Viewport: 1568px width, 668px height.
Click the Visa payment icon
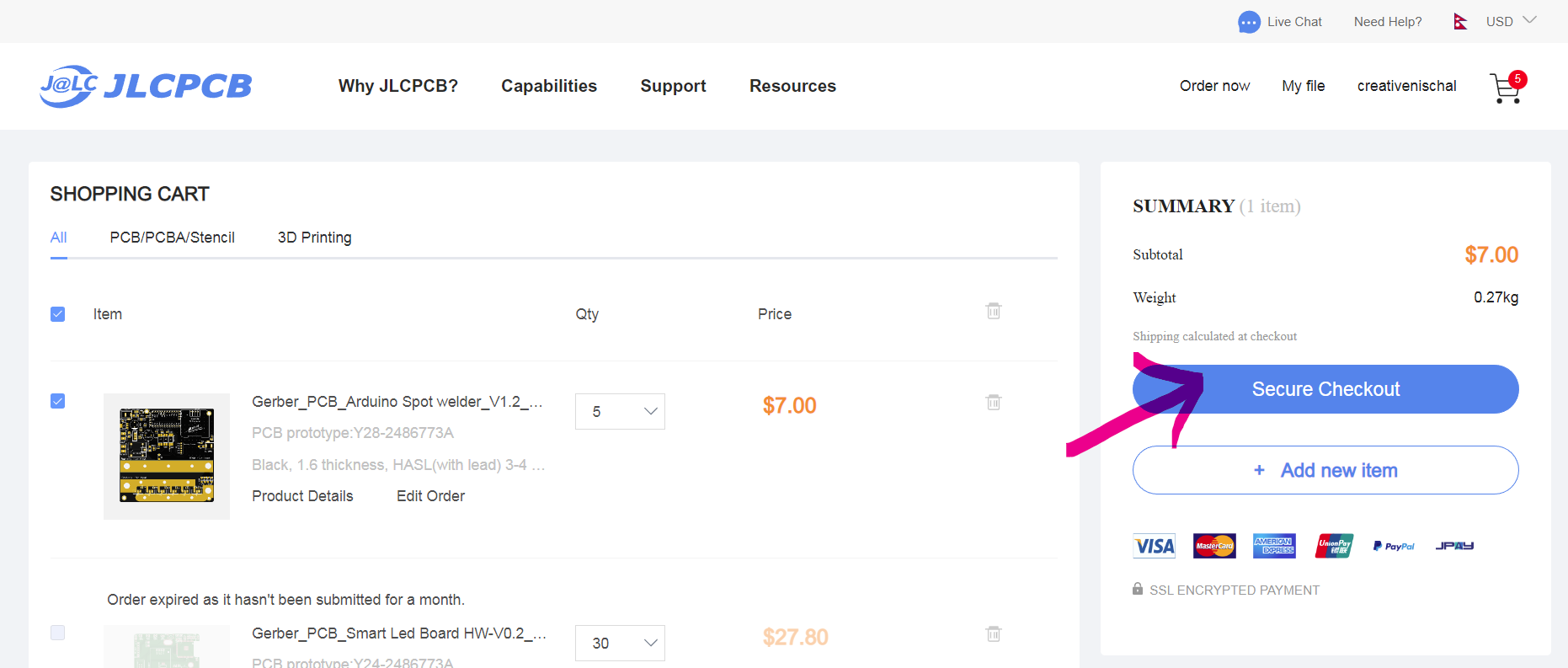click(x=1154, y=546)
